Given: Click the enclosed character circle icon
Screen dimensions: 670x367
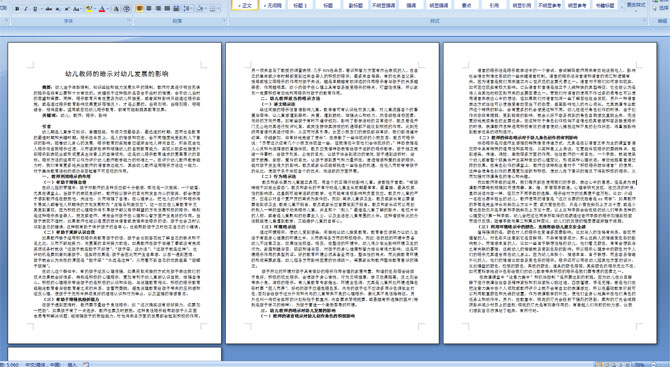Looking at the screenshot, I should pos(126,9).
